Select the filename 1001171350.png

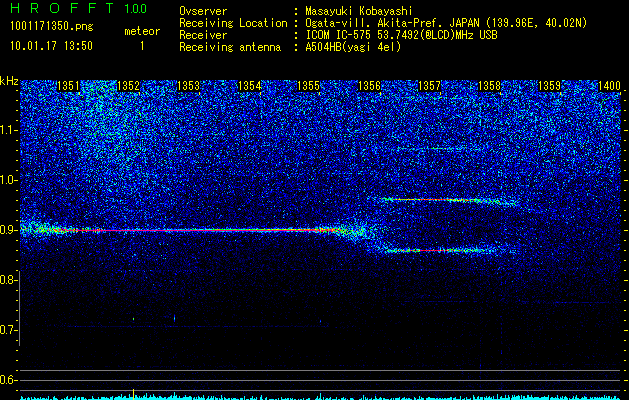(52, 26)
